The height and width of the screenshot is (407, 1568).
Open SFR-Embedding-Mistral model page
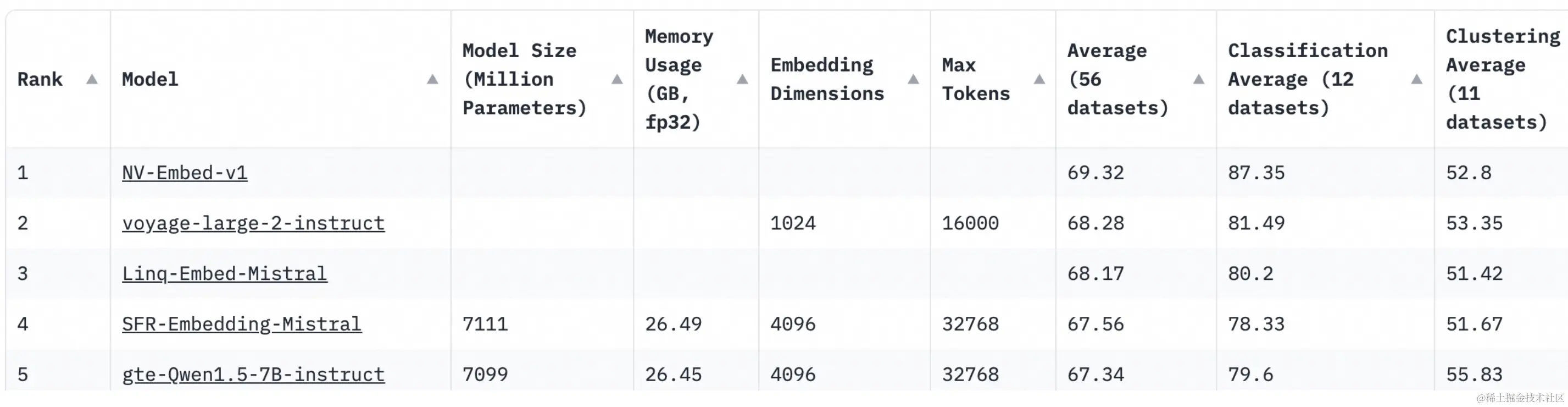point(242,324)
